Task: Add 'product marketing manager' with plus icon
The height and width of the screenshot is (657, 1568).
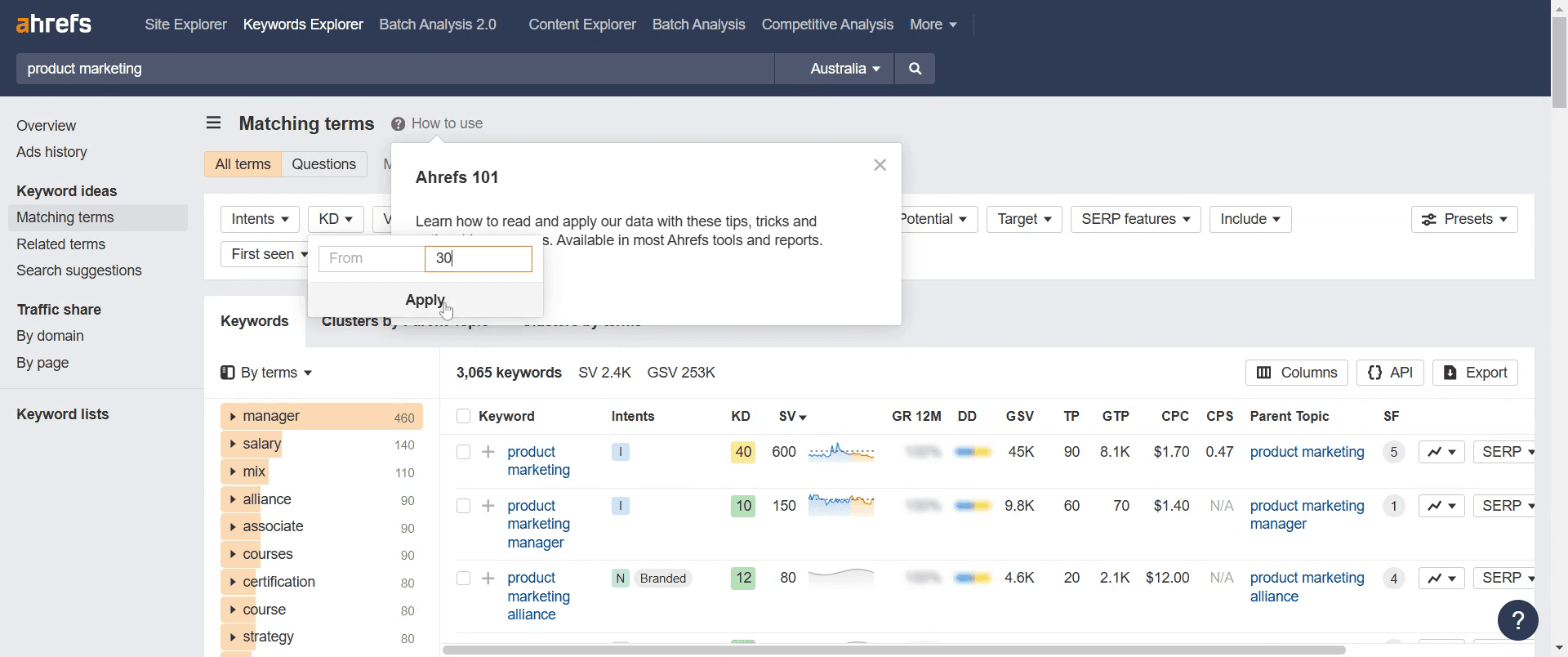Action: point(488,506)
